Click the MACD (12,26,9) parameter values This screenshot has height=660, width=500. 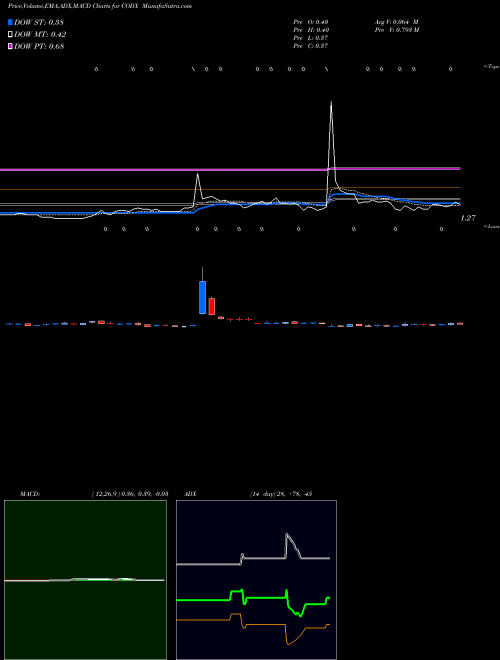tap(130, 494)
